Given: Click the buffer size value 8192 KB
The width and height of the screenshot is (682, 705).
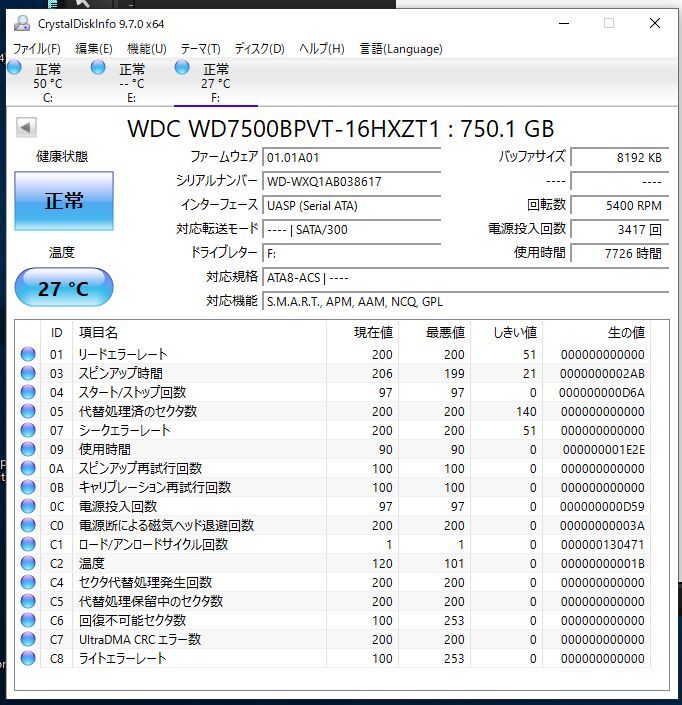Looking at the screenshot, I should point(620,157).
